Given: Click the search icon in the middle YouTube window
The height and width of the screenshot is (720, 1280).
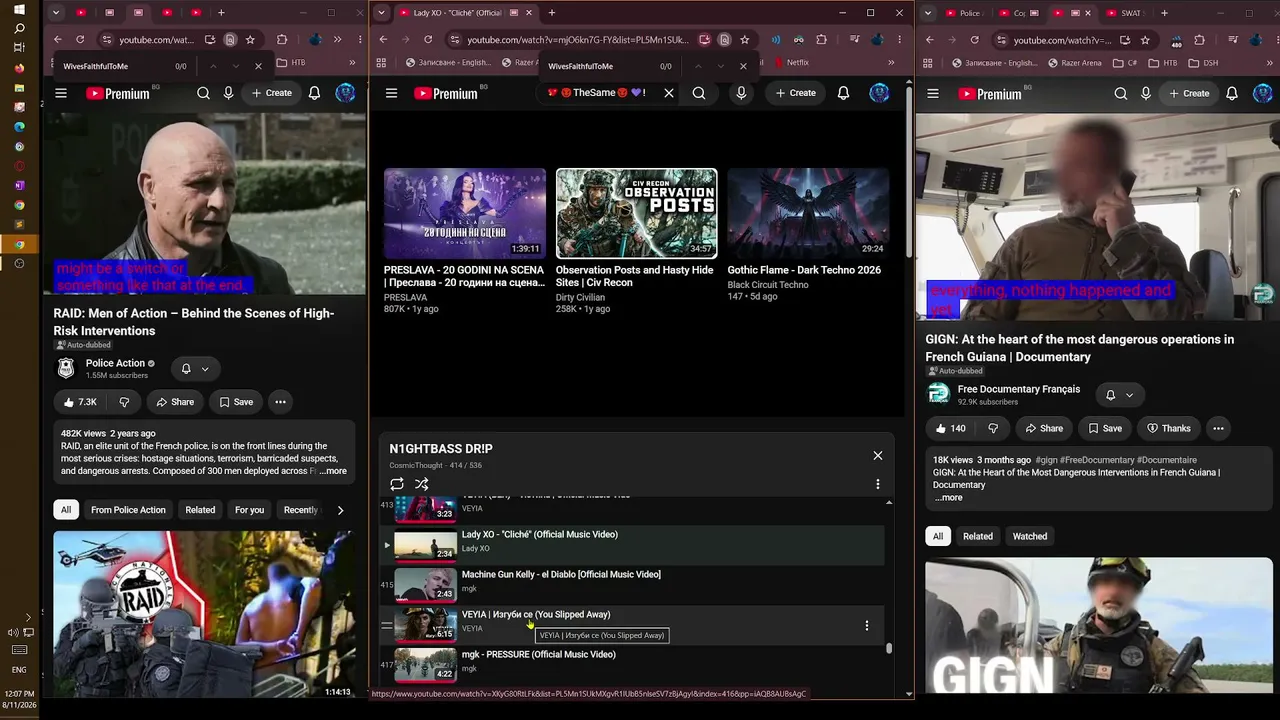Looking at the screenshot, I should (699, 93).
